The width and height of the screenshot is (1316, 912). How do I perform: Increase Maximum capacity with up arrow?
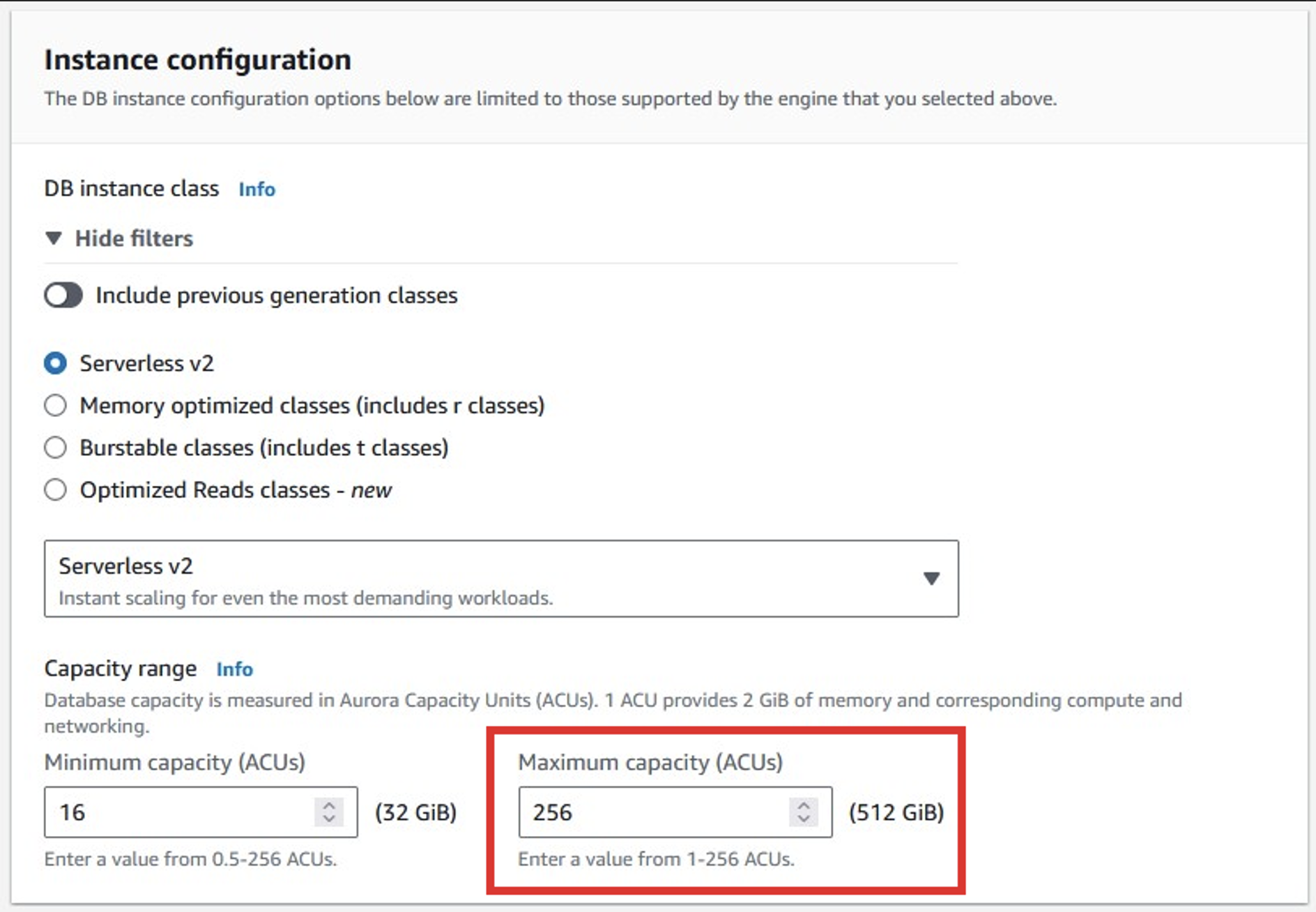tap(804, 805)
